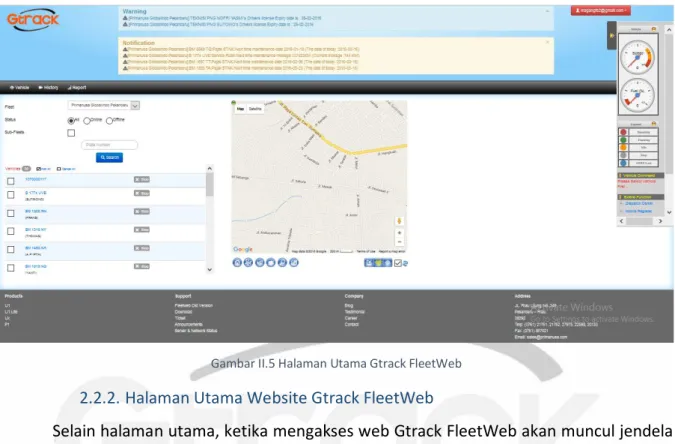The width and height of the screenshot is (675, 444).
Task: Tick the checkbox of the BM 1315 vehicle row
Action: [x=11, y=231]
